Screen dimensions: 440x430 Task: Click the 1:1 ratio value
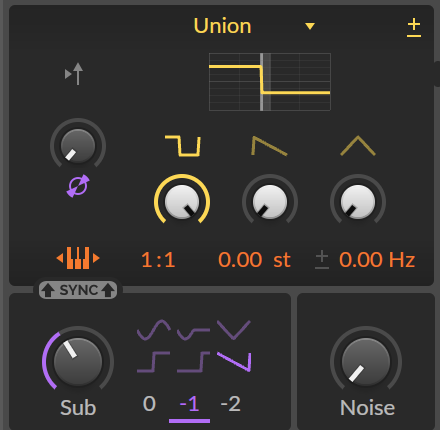point(158,260)
